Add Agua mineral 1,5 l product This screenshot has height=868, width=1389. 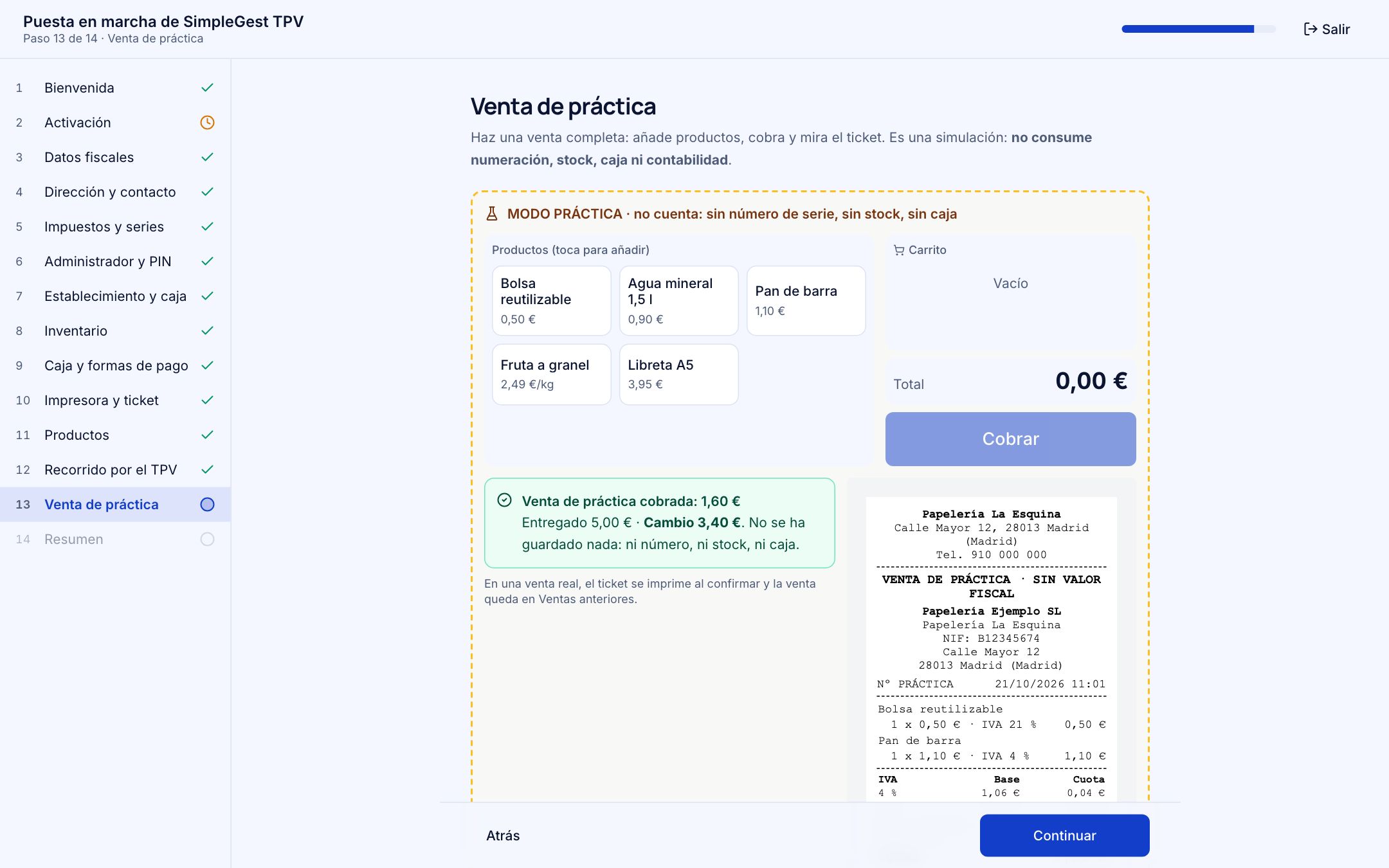coord(678,300)
